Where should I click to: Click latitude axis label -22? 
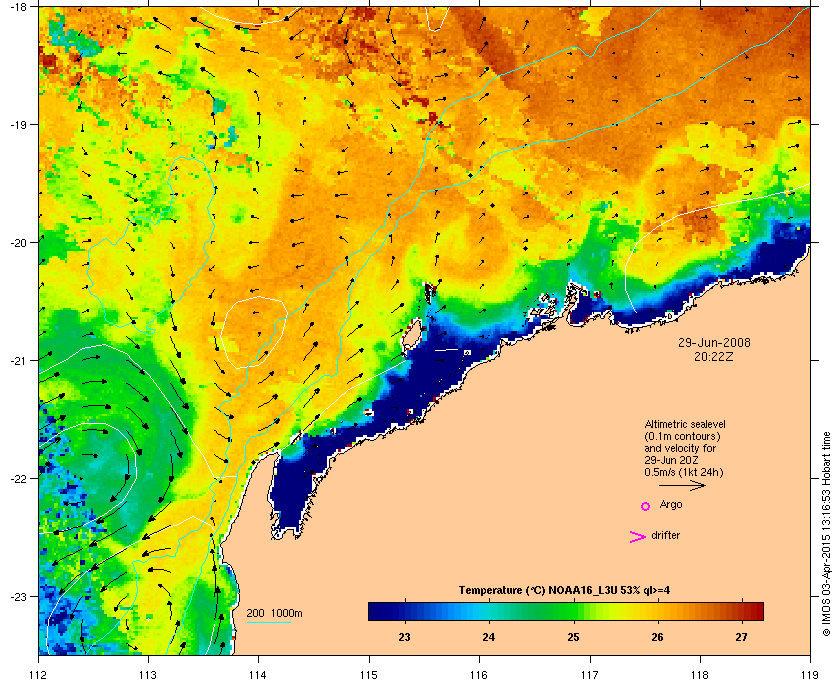pos(18,478)
